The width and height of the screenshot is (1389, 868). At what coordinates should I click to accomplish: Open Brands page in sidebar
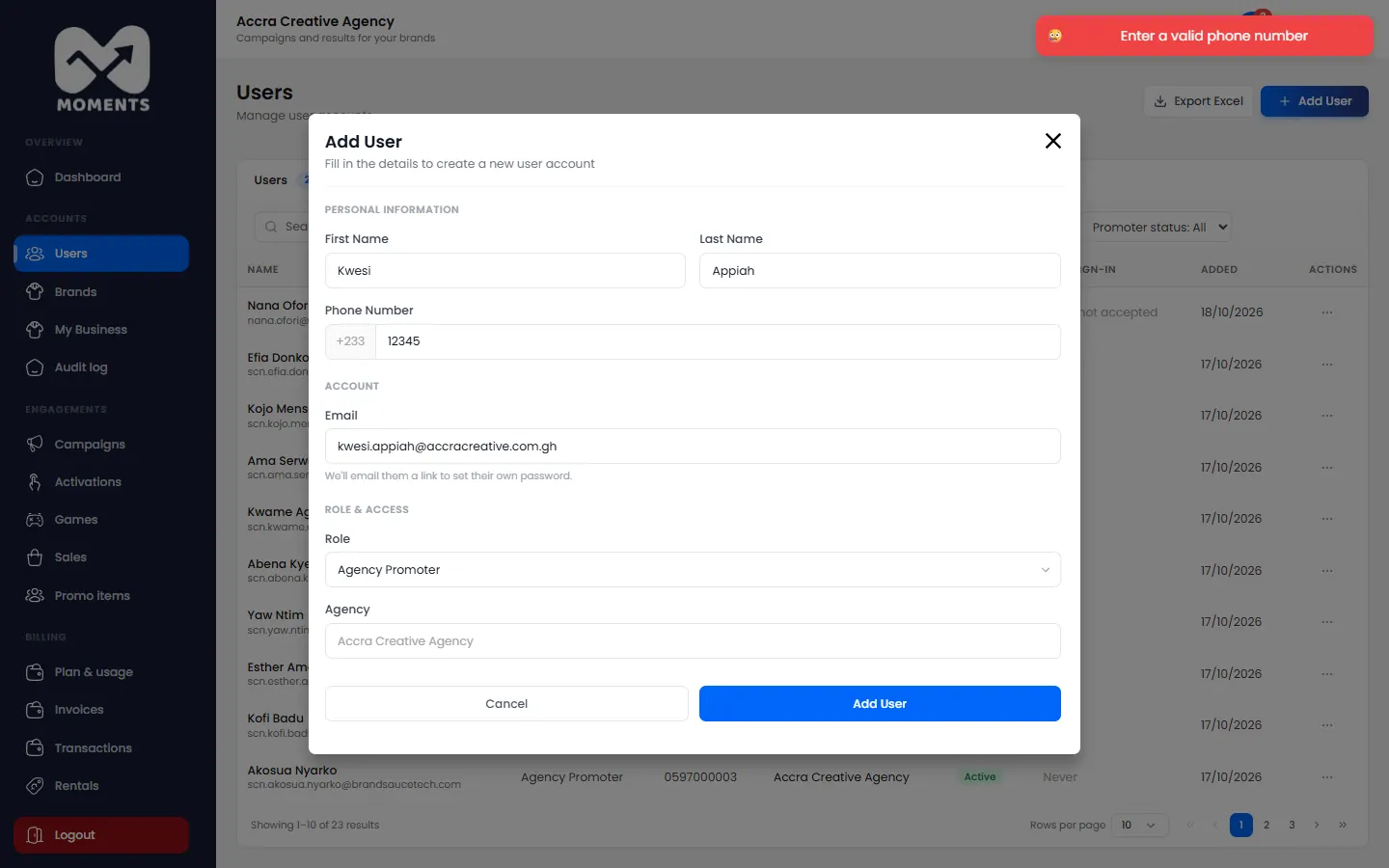[x=101, y=291]
